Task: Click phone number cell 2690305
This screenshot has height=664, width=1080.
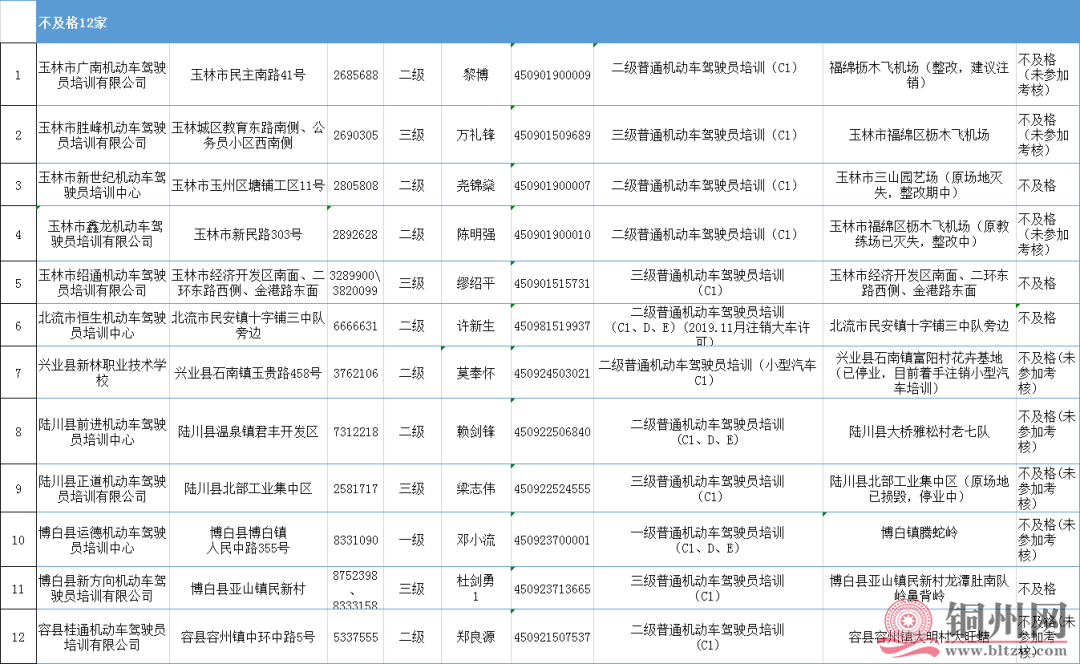Action: pyautogui.click(x=355, y=135)
